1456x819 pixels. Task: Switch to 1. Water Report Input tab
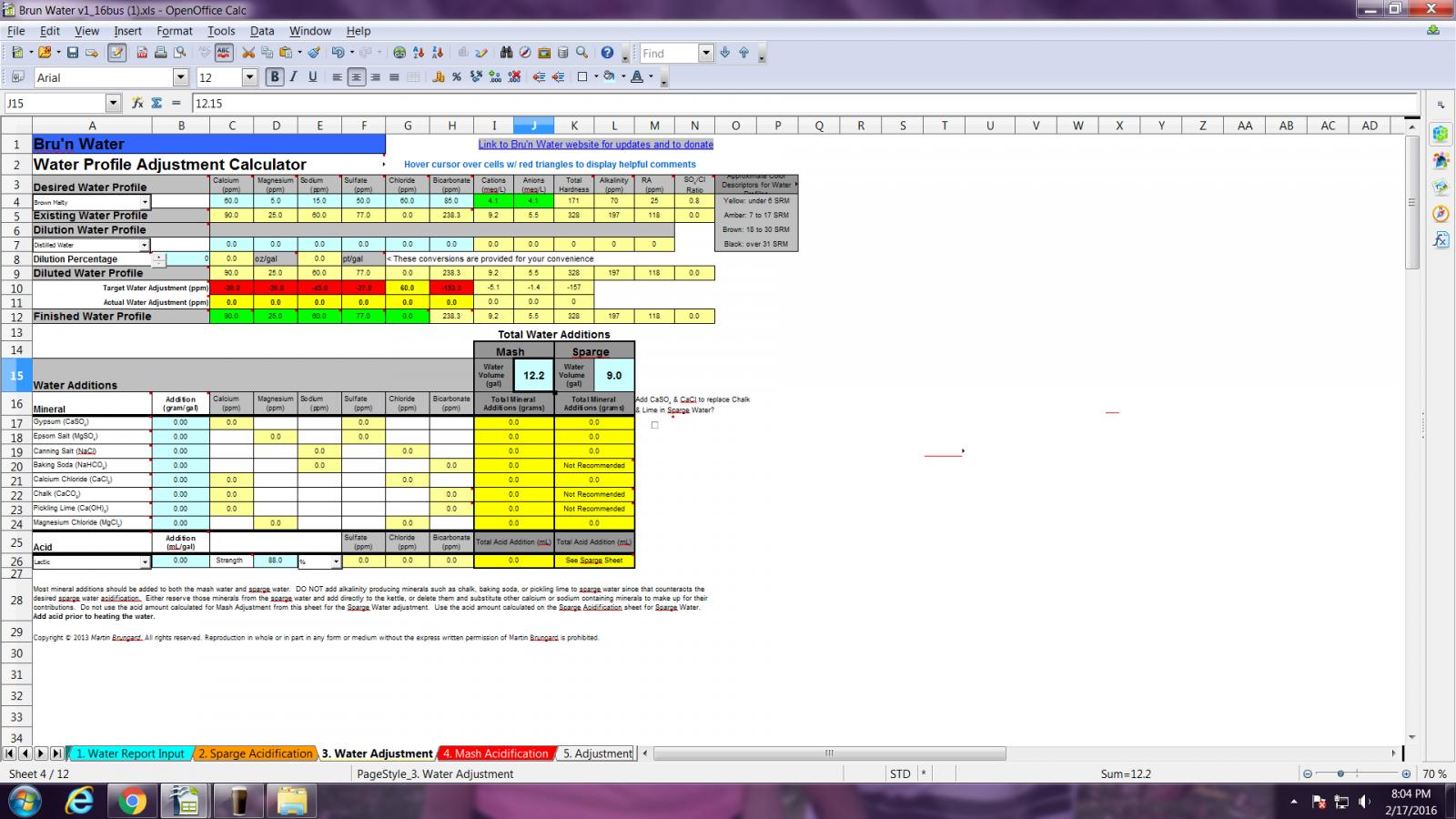130,753
